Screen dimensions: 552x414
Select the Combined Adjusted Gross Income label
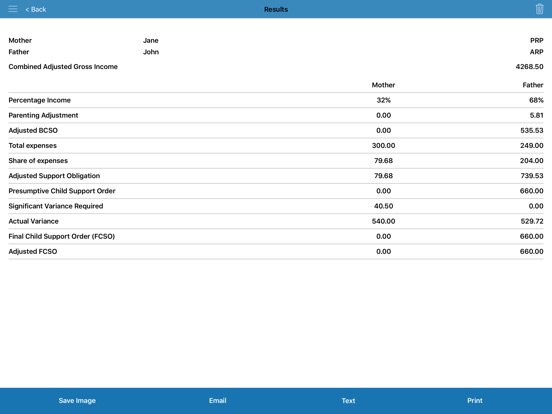pos(63,67)
